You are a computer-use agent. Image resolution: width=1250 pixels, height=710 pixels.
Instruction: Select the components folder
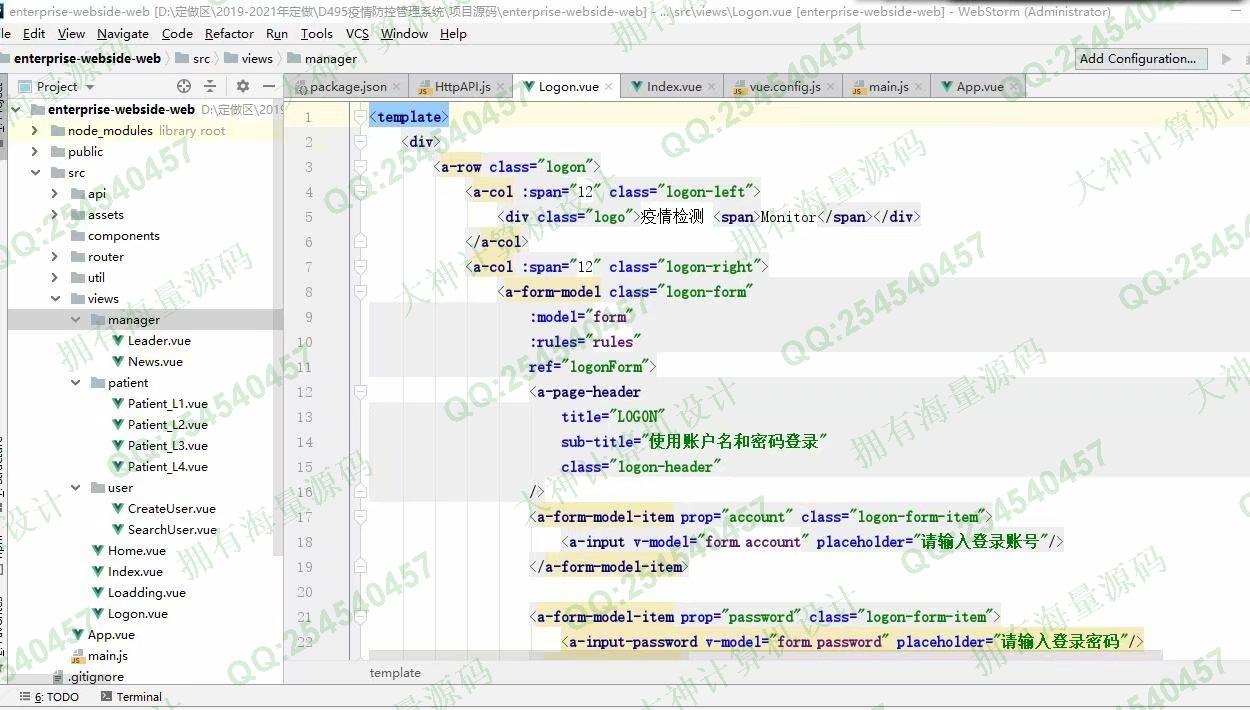(123, 236)
